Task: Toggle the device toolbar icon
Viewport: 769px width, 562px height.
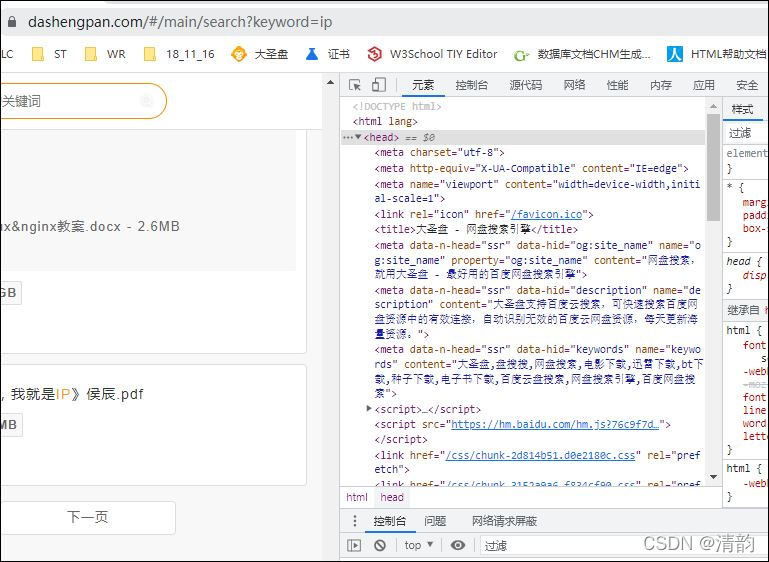Action: point(379,85)
